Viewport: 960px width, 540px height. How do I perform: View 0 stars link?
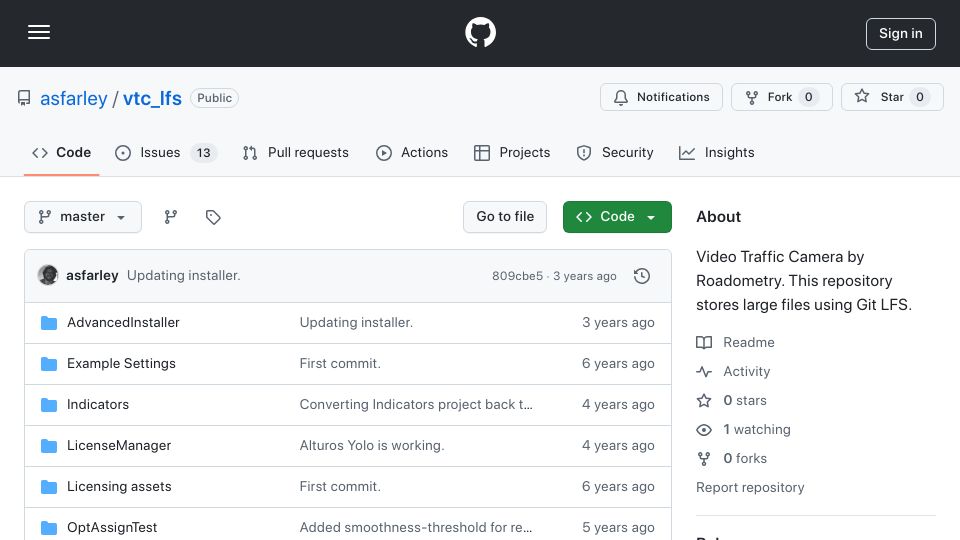point(732,400)
